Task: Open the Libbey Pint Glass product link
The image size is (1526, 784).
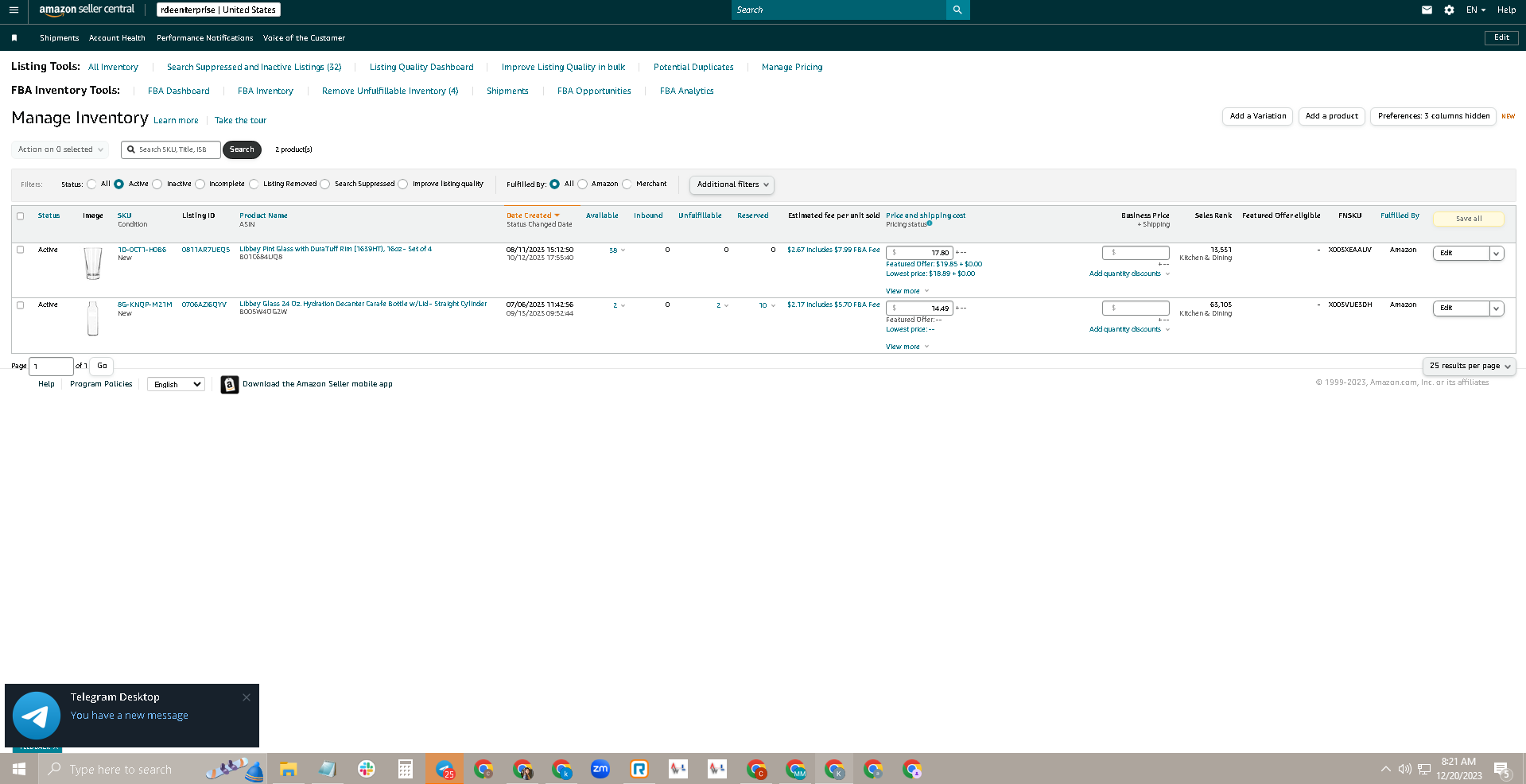Action: 336,249
